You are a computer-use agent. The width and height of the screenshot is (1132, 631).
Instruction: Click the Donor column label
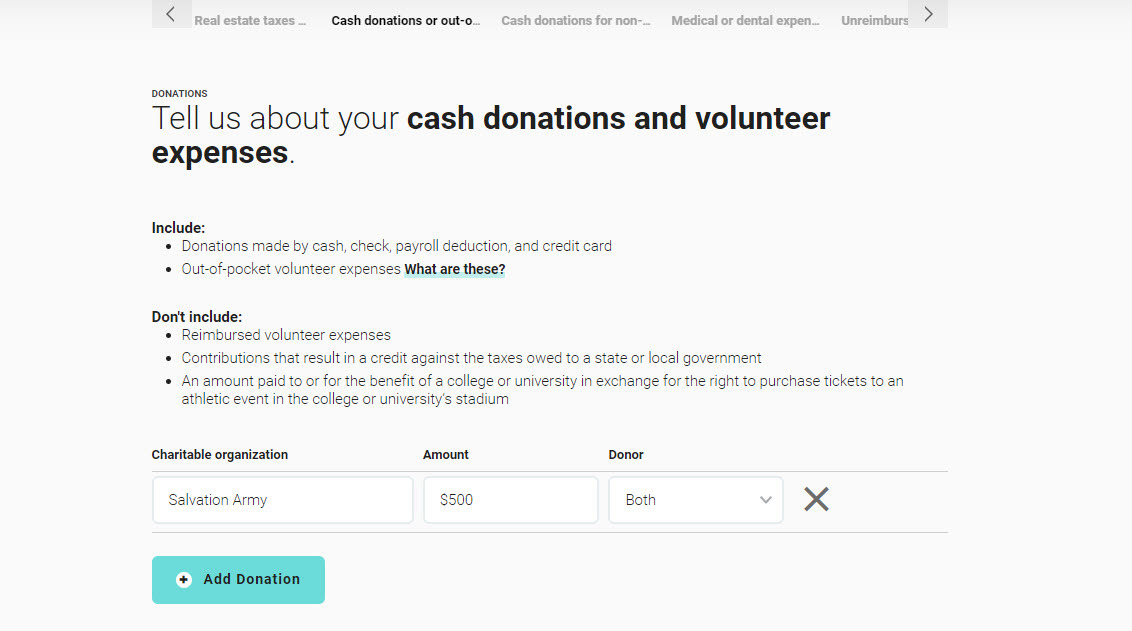626,455
